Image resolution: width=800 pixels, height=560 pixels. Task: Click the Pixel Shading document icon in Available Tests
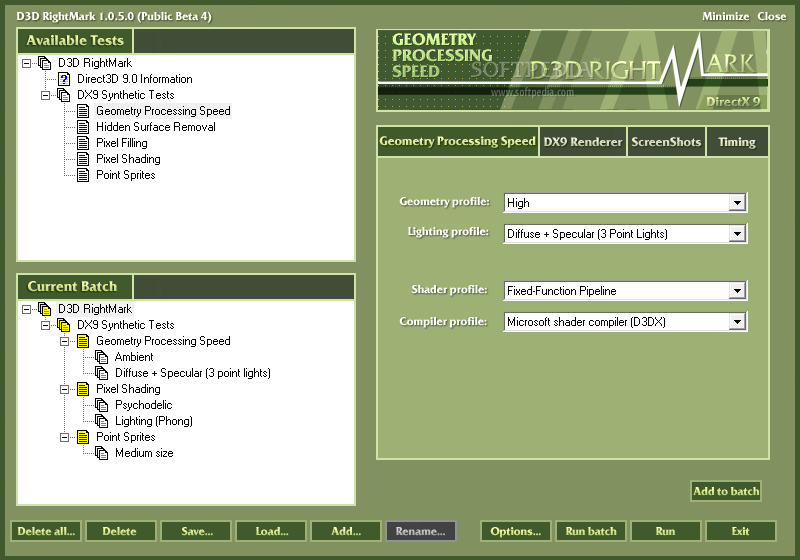[x=83, y=159]
